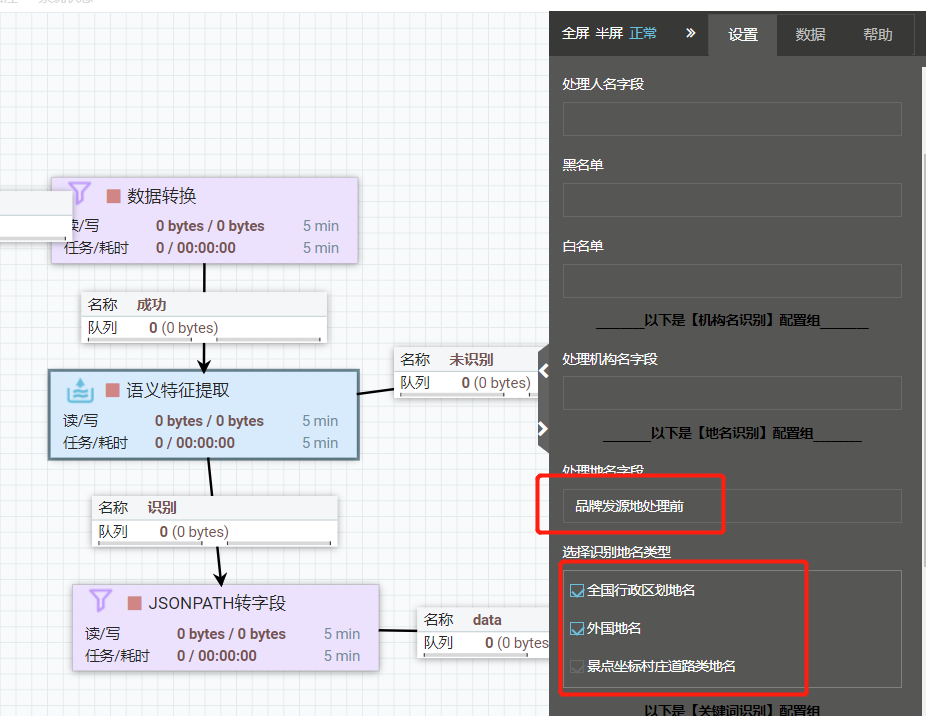926x716 pixels.
Task: Set panel to 正常 size
Action: pyautogui.click(x=643, y=33)
